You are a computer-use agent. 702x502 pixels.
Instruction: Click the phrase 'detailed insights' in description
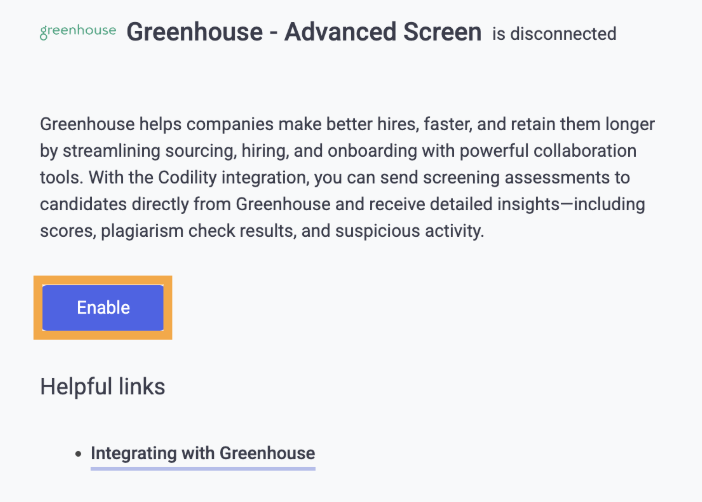click(x=495, y=204)
